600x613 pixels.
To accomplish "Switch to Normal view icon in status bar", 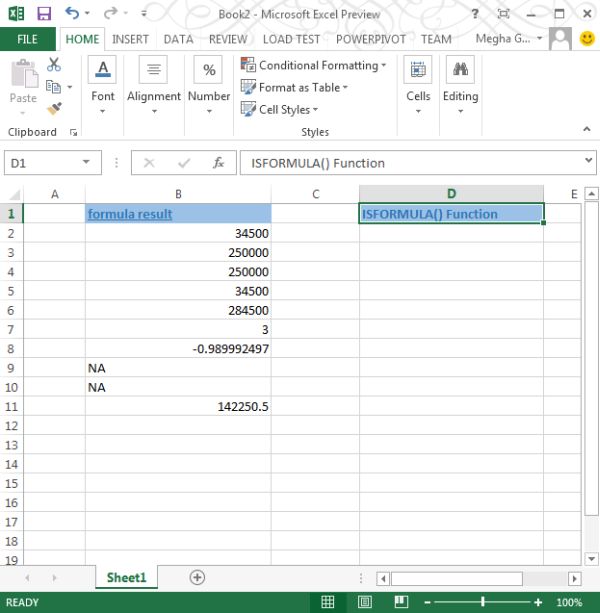I will [x=328, y=602].
